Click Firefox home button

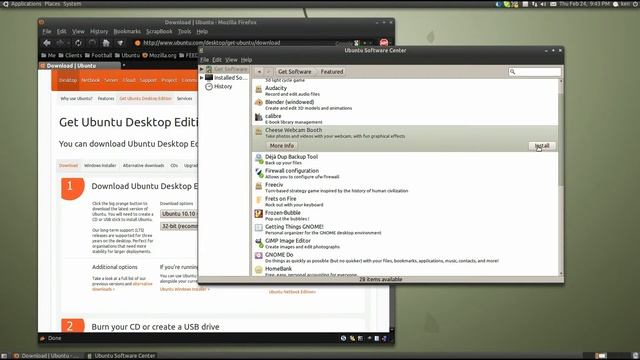[x=106, y=43]
